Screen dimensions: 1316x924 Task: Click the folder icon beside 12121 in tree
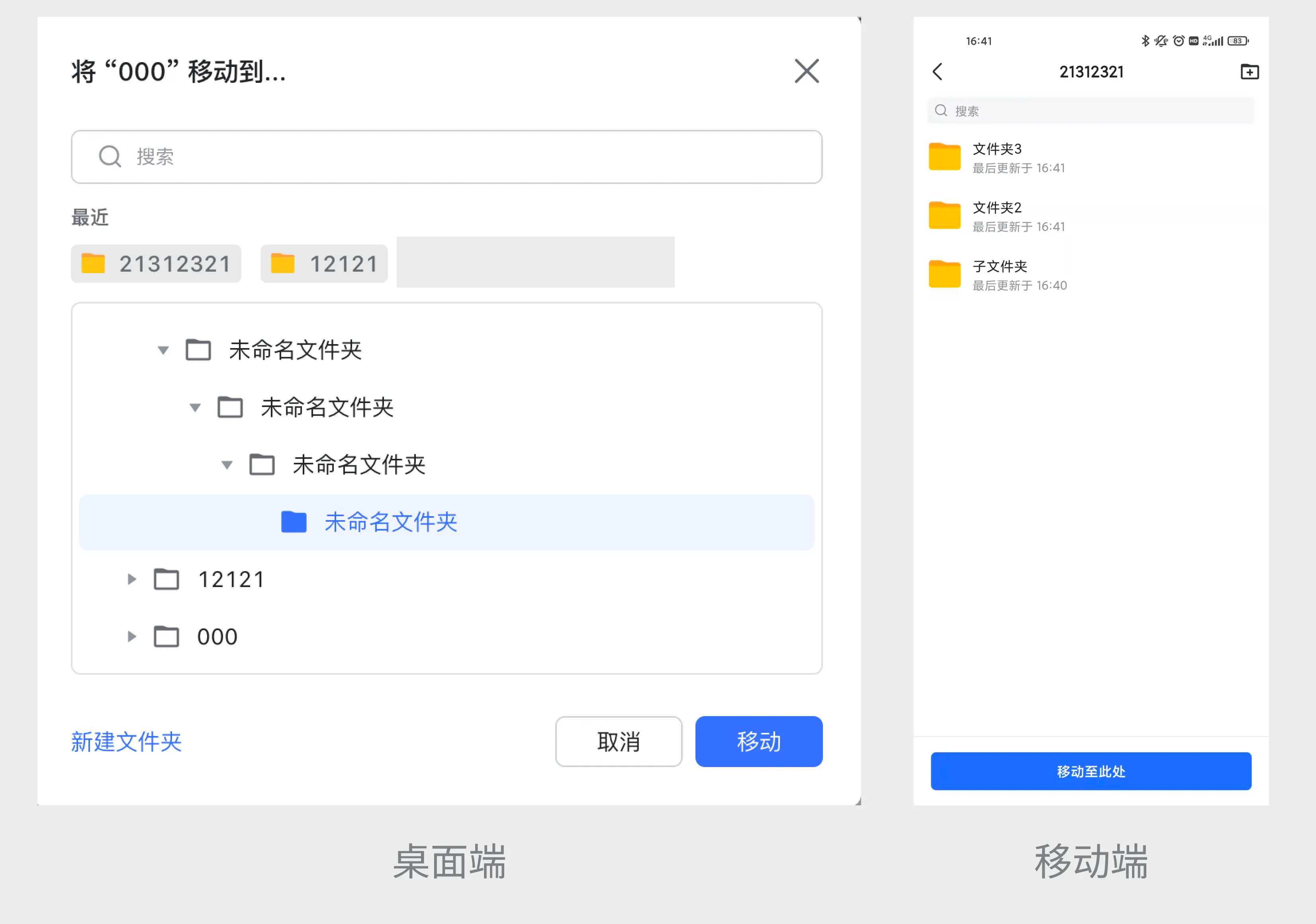(166, 579)
